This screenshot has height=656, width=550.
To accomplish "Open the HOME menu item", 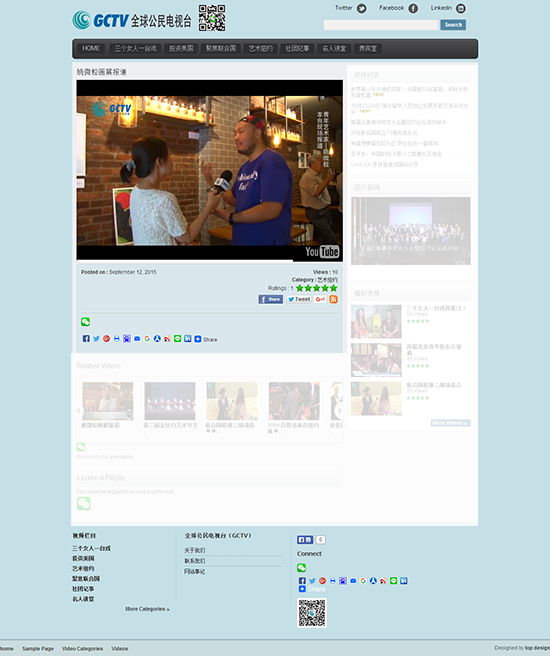I will [x=91, y=49].
